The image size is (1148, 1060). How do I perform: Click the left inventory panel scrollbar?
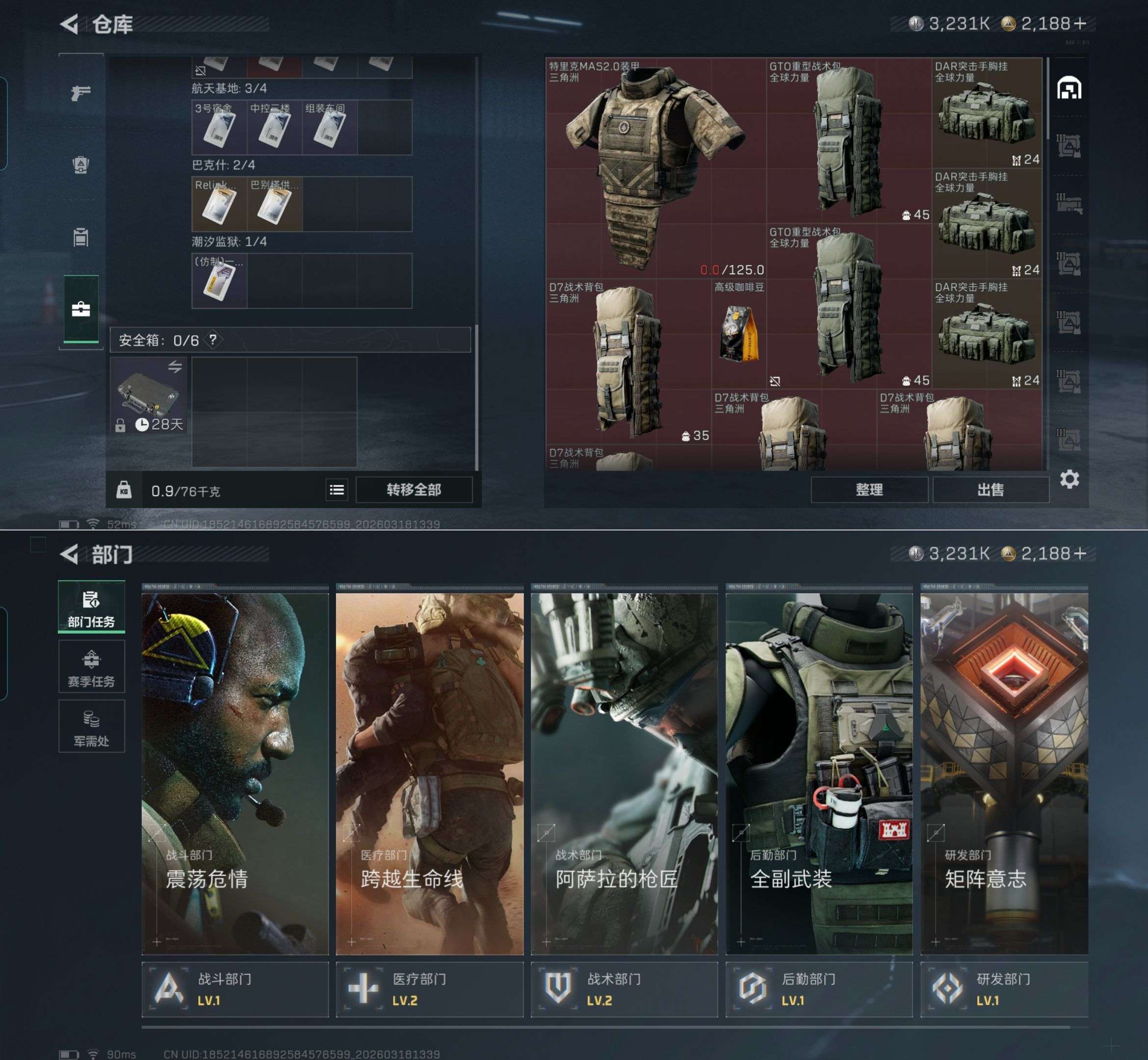476,397
